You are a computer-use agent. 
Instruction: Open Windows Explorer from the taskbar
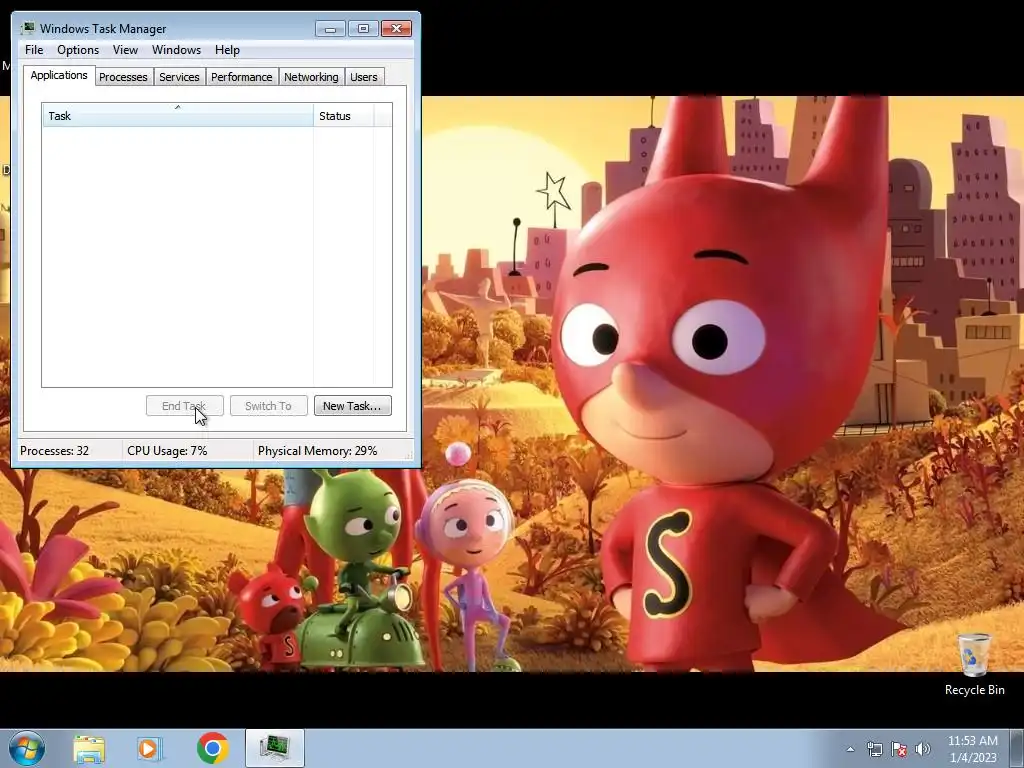89,748
